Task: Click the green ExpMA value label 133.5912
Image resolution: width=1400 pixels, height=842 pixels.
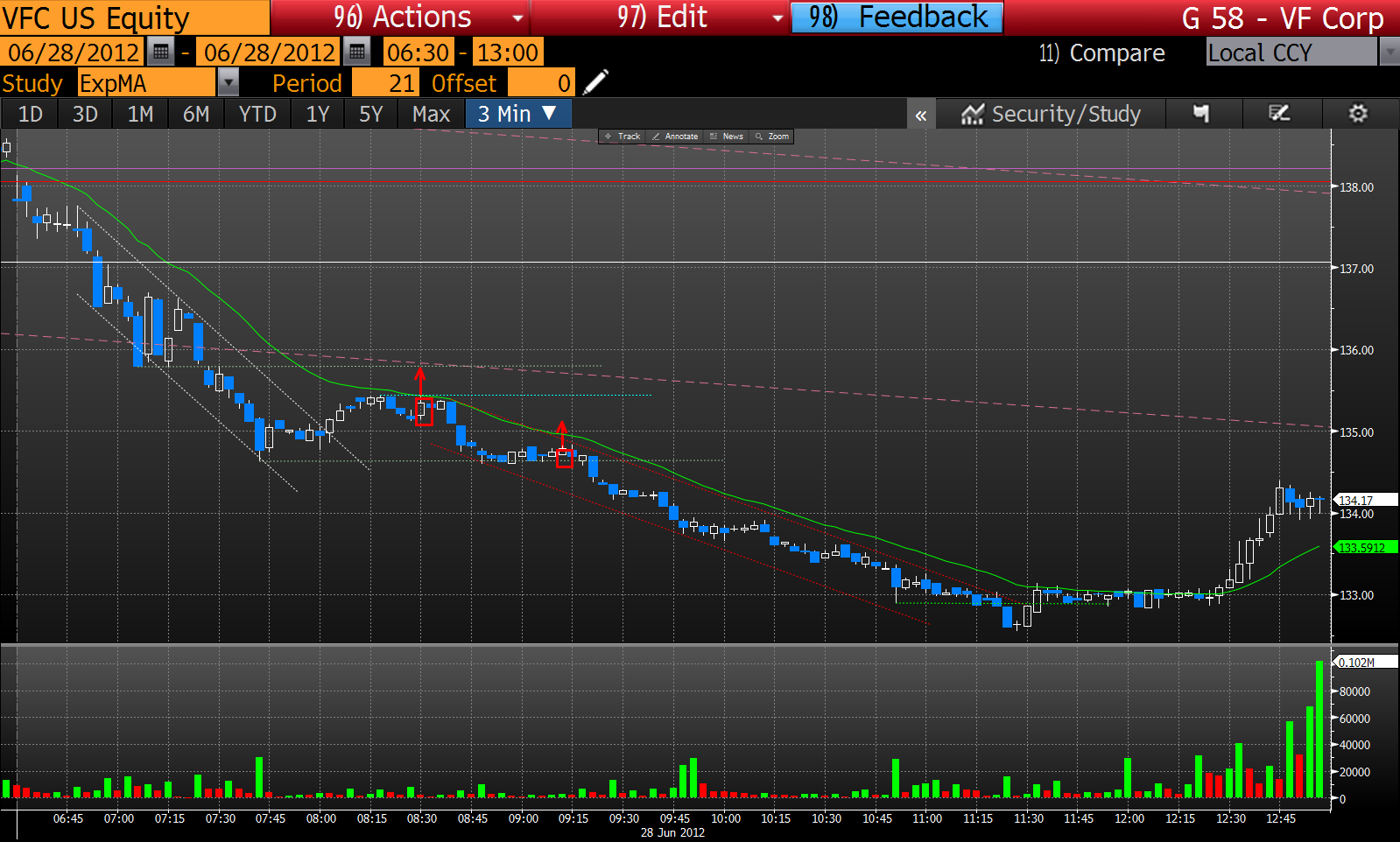Action: pos(1366,548)
